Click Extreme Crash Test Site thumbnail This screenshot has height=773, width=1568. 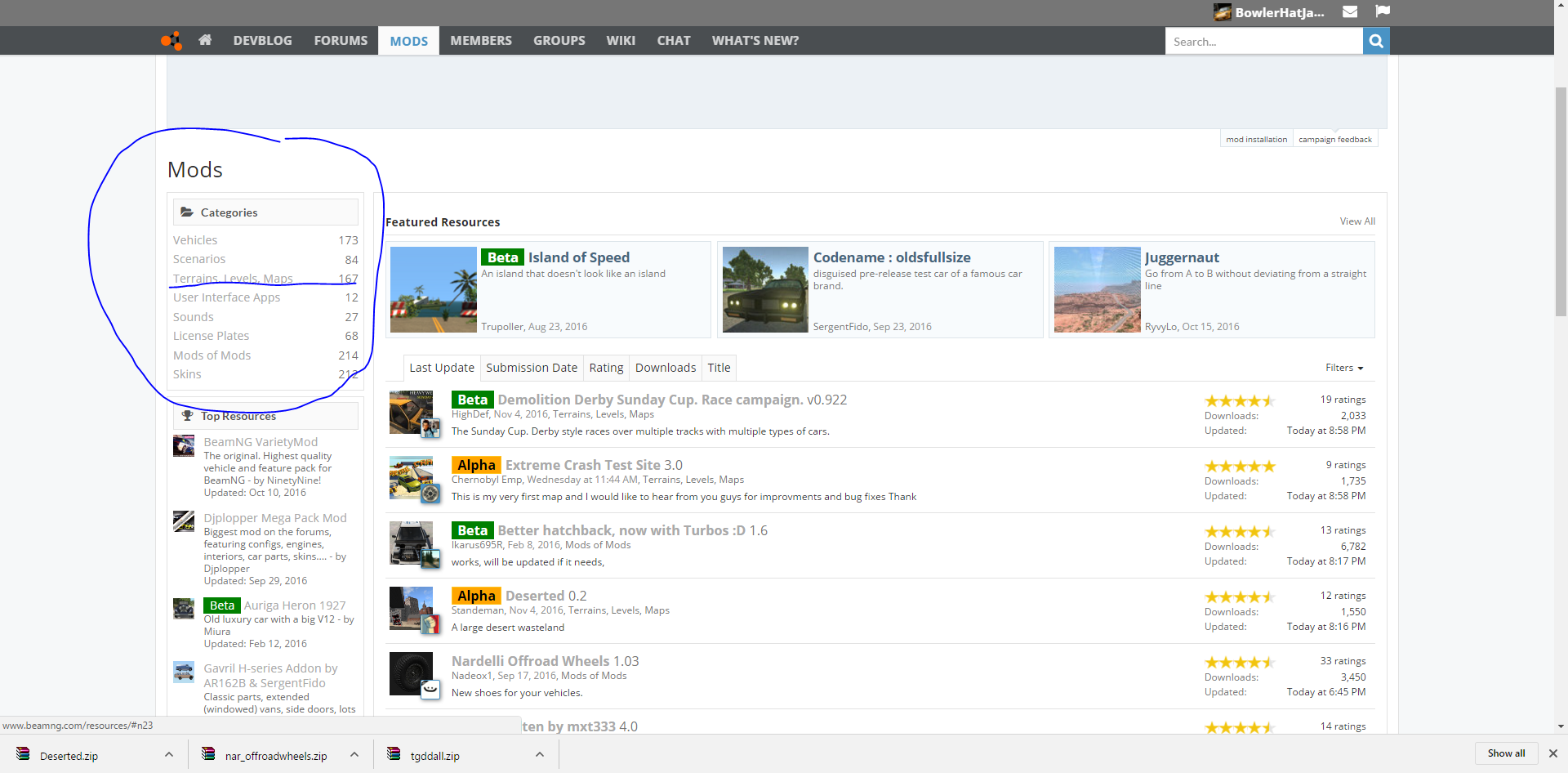tap(411, 477)
